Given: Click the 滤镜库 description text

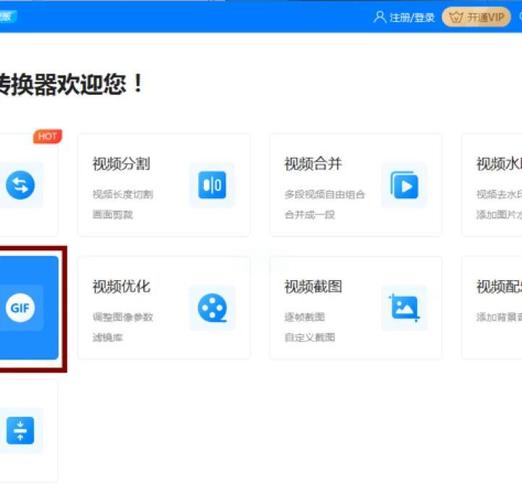Looking at the screenshot, I should (108, 337).
